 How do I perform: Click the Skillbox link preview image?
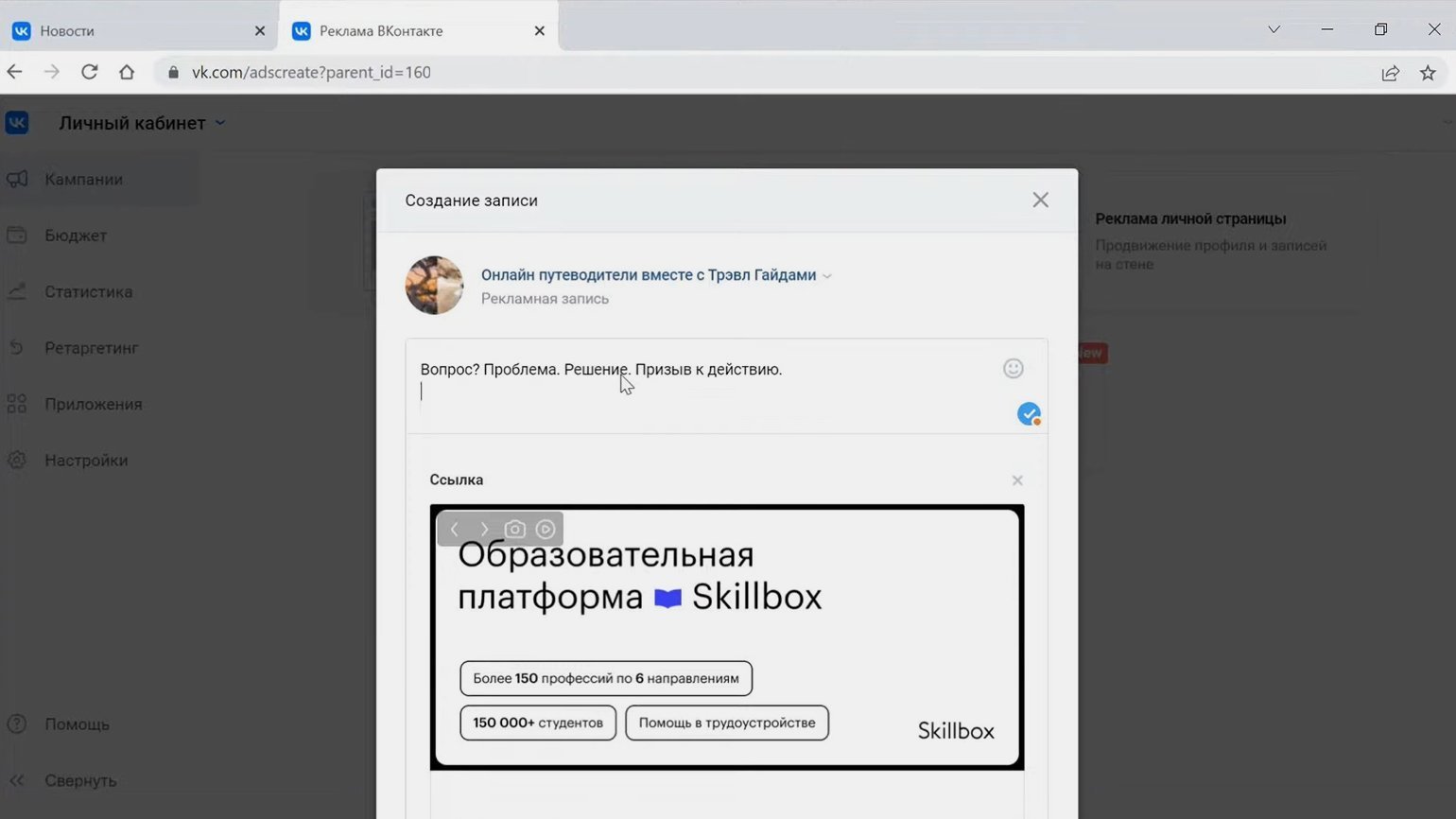point(726,653)
